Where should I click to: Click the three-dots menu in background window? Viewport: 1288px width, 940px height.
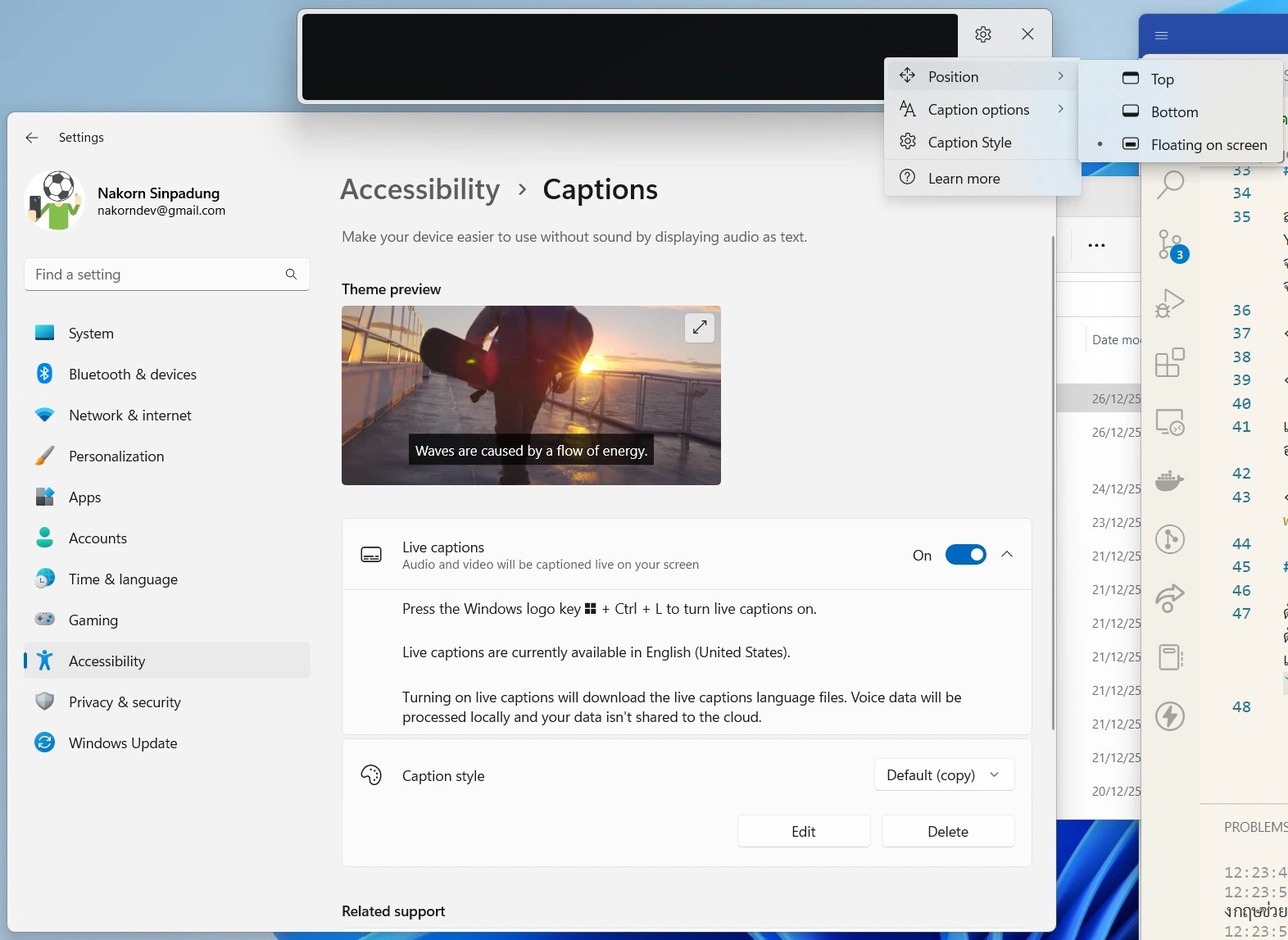(x=1096, y=245)
